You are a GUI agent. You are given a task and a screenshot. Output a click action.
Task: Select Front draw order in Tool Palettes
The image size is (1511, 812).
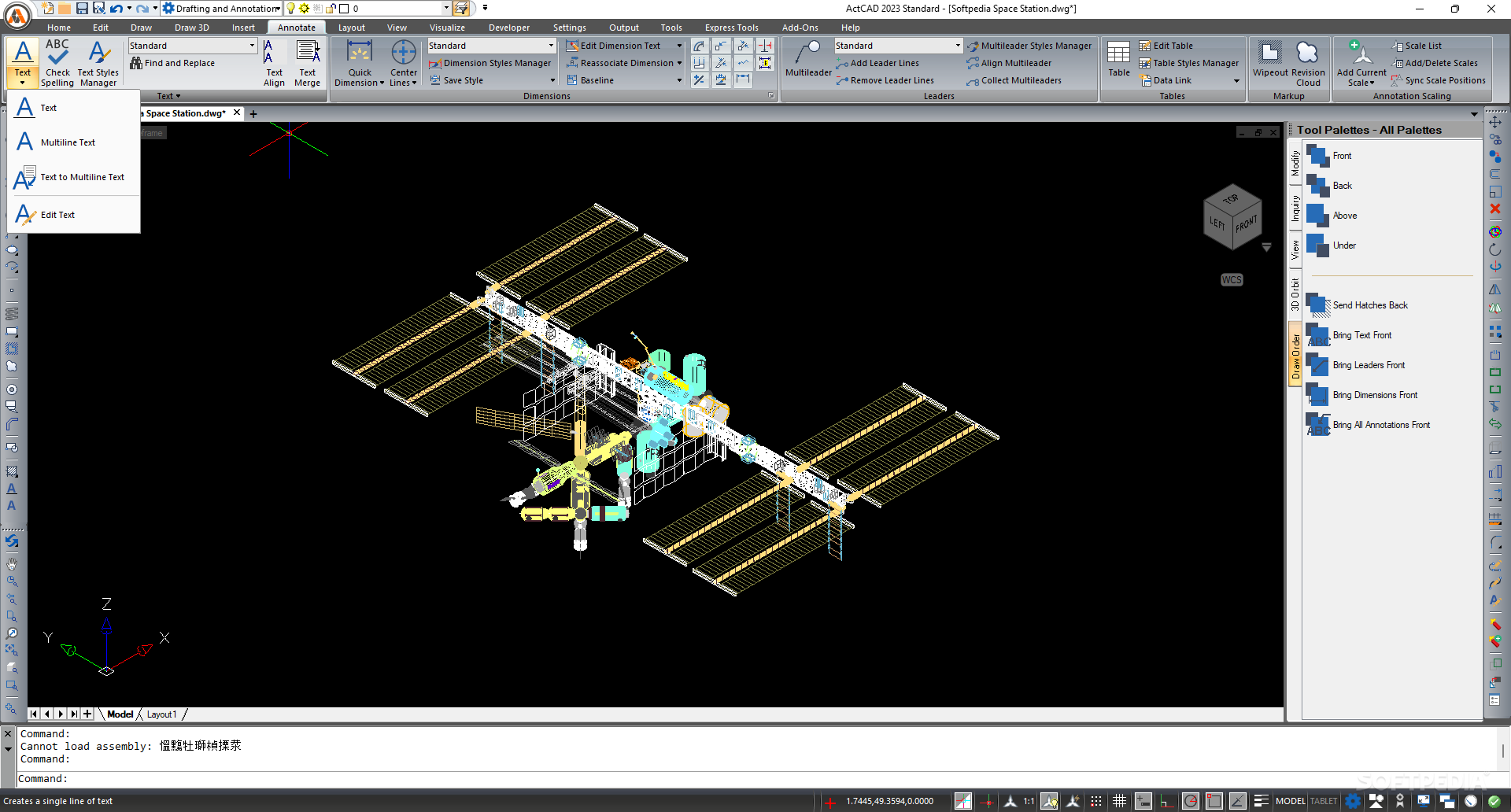[x=1329, y=156]
